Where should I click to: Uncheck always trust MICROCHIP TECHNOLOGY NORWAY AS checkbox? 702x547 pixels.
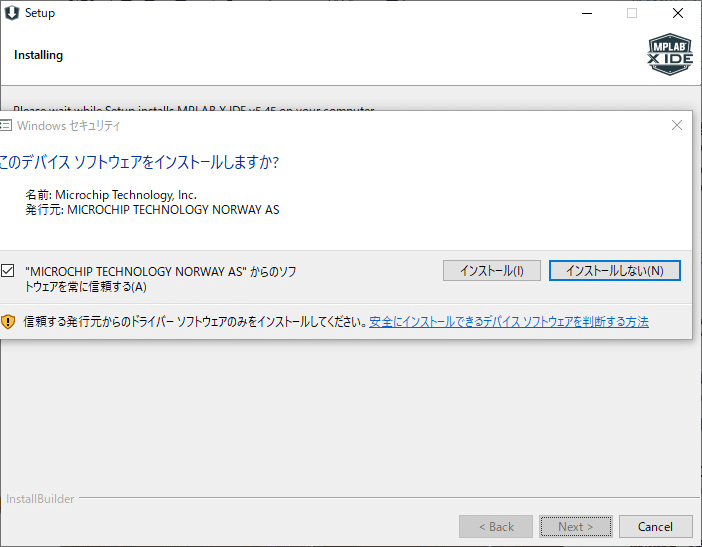8,270
